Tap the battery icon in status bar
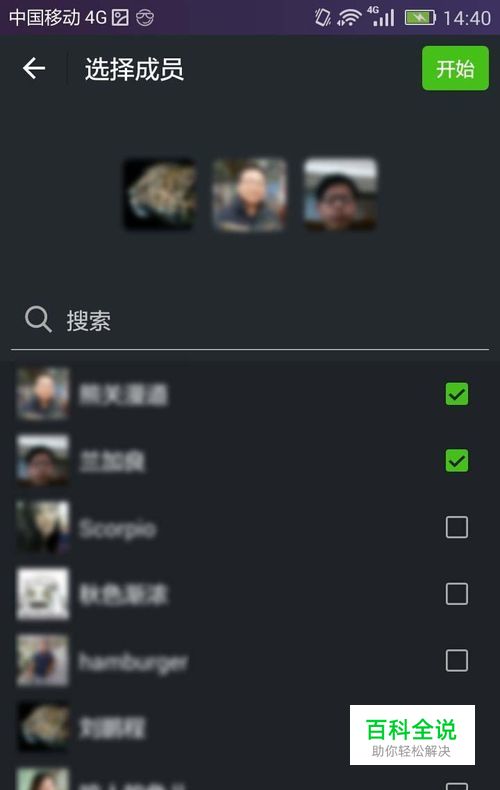500x790 pixels. 420,18
